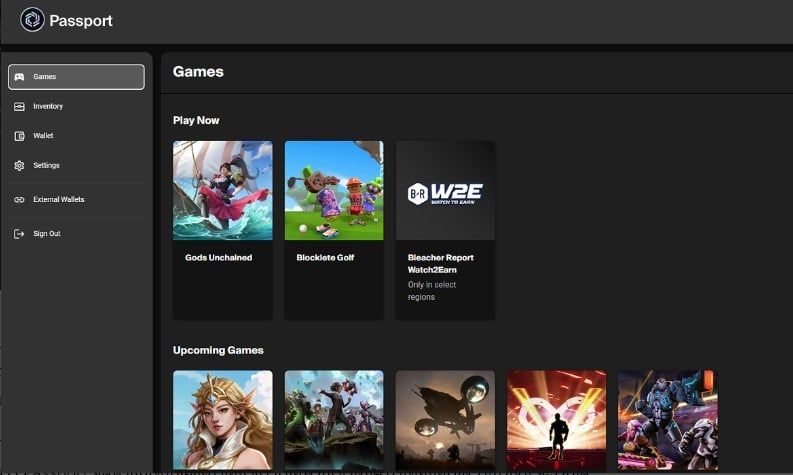Open the Games menu item
This screenshot has height=475, width=793.
click(x=76, y=77)
